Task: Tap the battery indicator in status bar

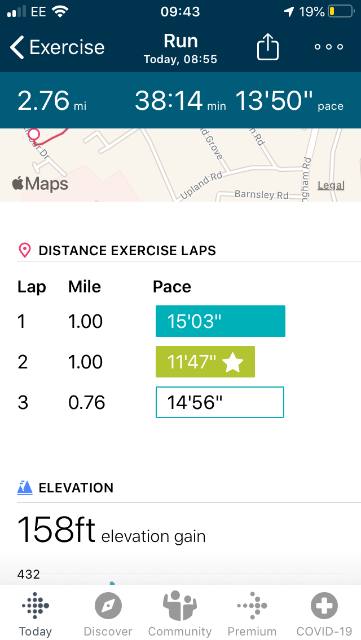Action: coord(341,11)
